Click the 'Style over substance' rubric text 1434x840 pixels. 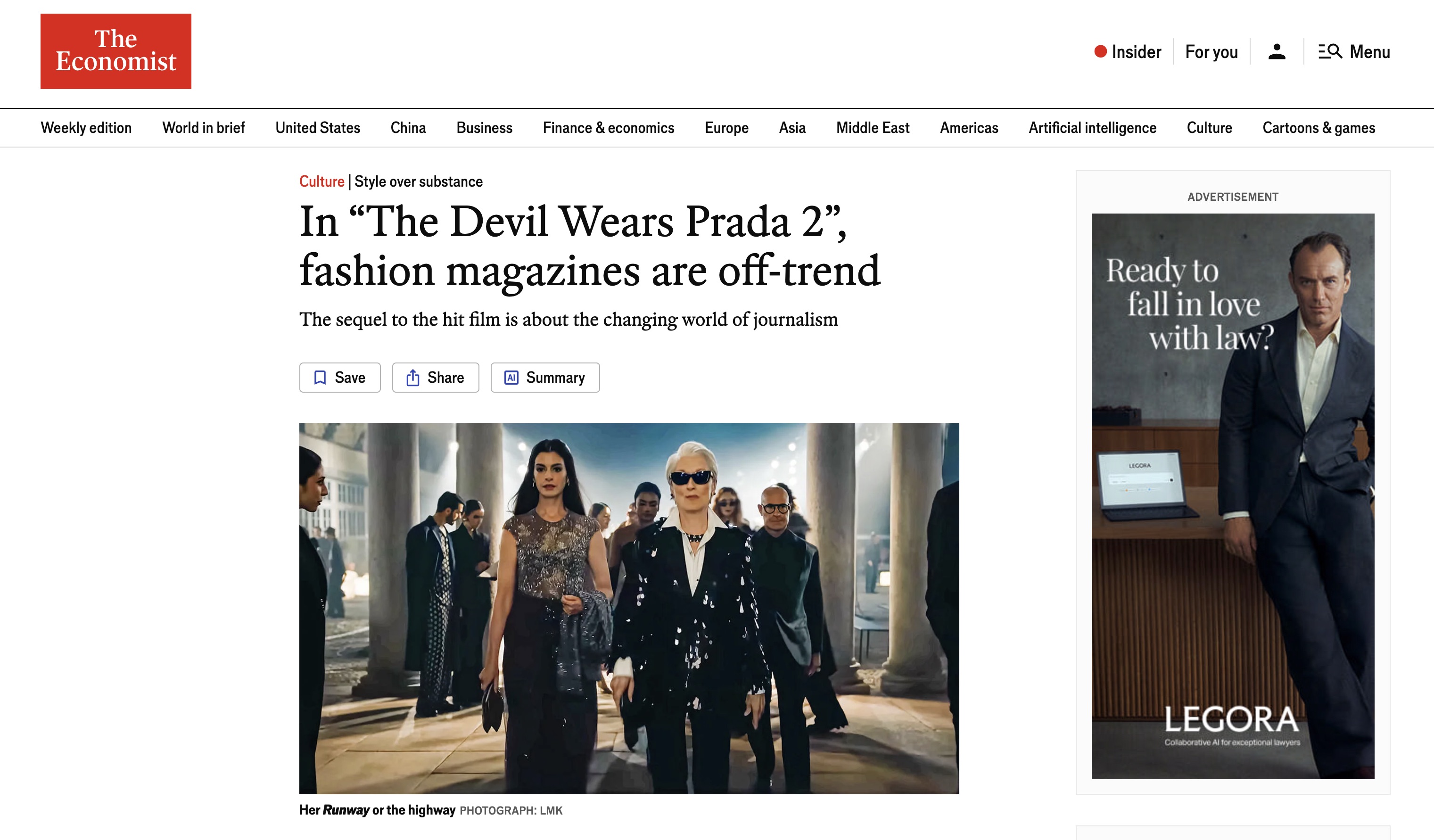(418, 181)
